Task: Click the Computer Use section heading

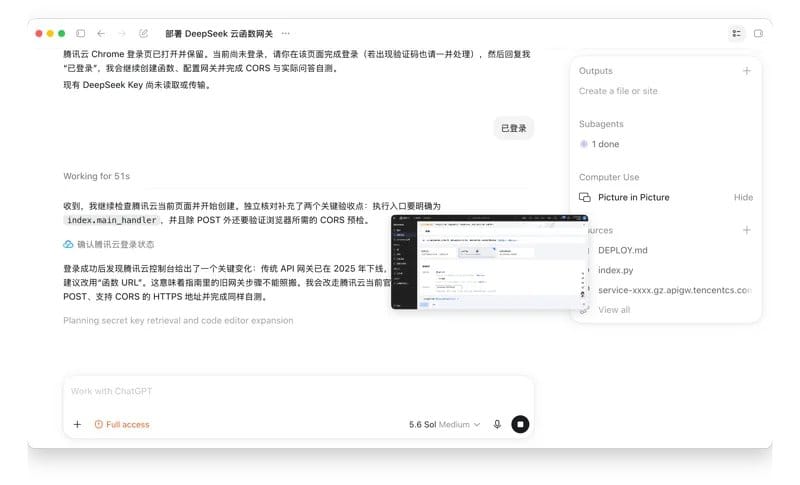Action: (609, 177)
